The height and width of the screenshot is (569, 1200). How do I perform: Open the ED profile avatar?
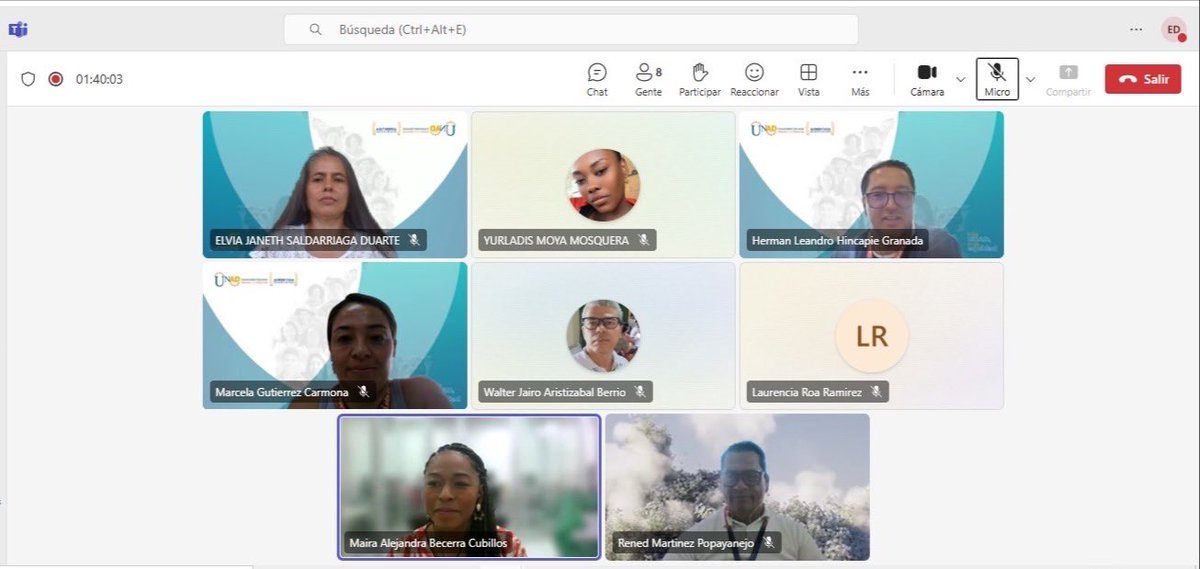(x=1173, y=30)
